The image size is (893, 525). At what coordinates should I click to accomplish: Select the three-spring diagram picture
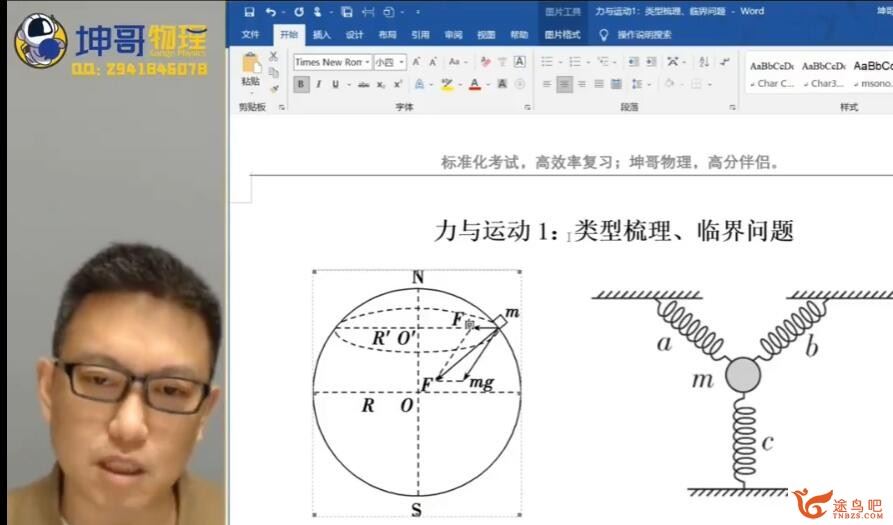click(743, 393)
